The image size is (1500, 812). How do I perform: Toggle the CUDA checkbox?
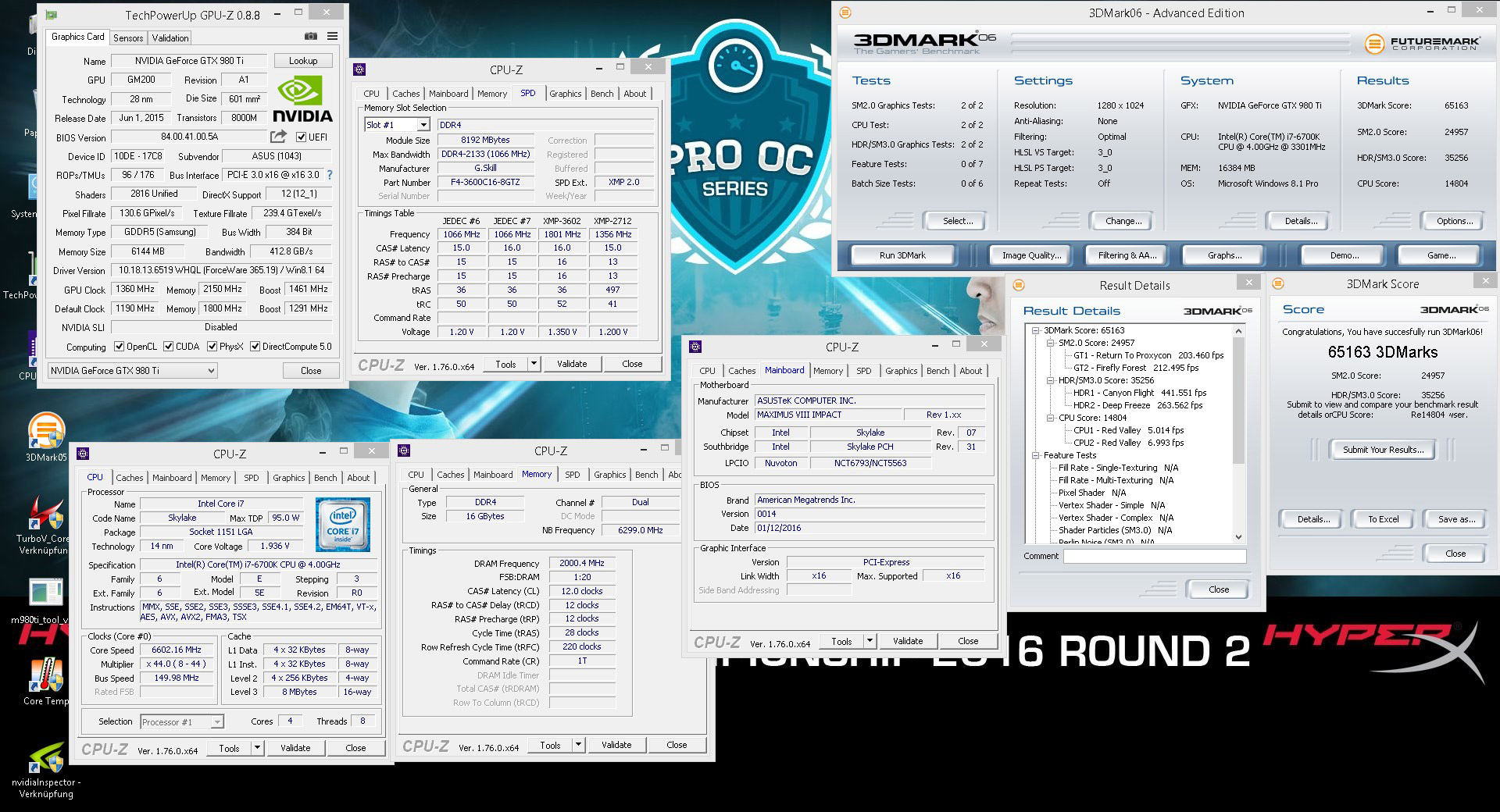point(168,347)
